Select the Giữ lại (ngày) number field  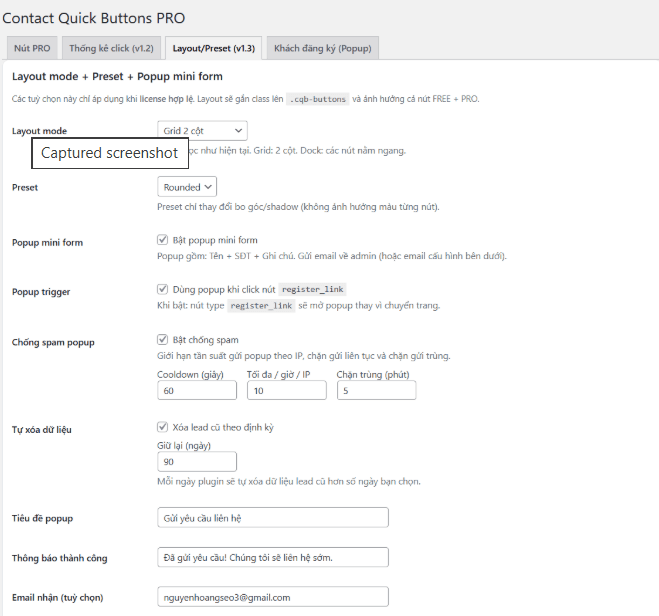pyautogui.click(x=197, y=461)
